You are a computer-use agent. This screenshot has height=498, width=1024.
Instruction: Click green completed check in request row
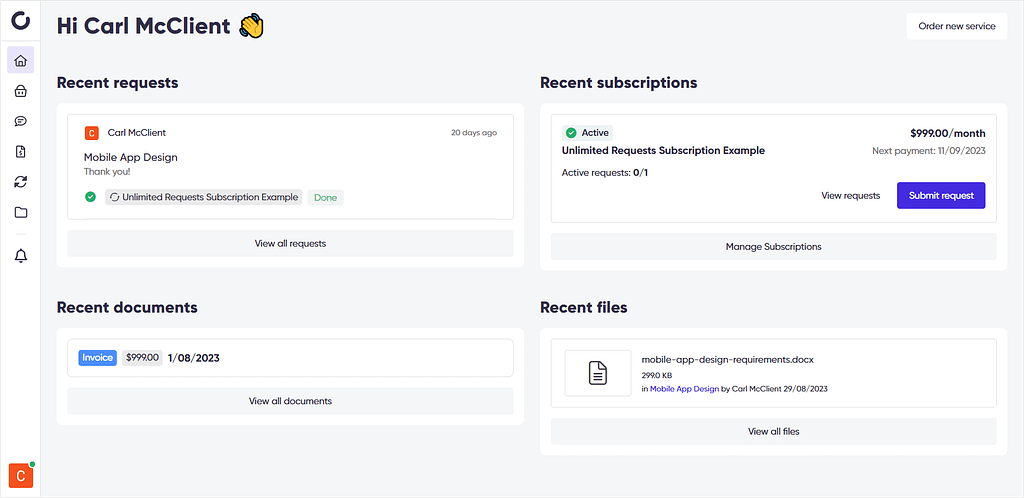[x=91, y=196]
